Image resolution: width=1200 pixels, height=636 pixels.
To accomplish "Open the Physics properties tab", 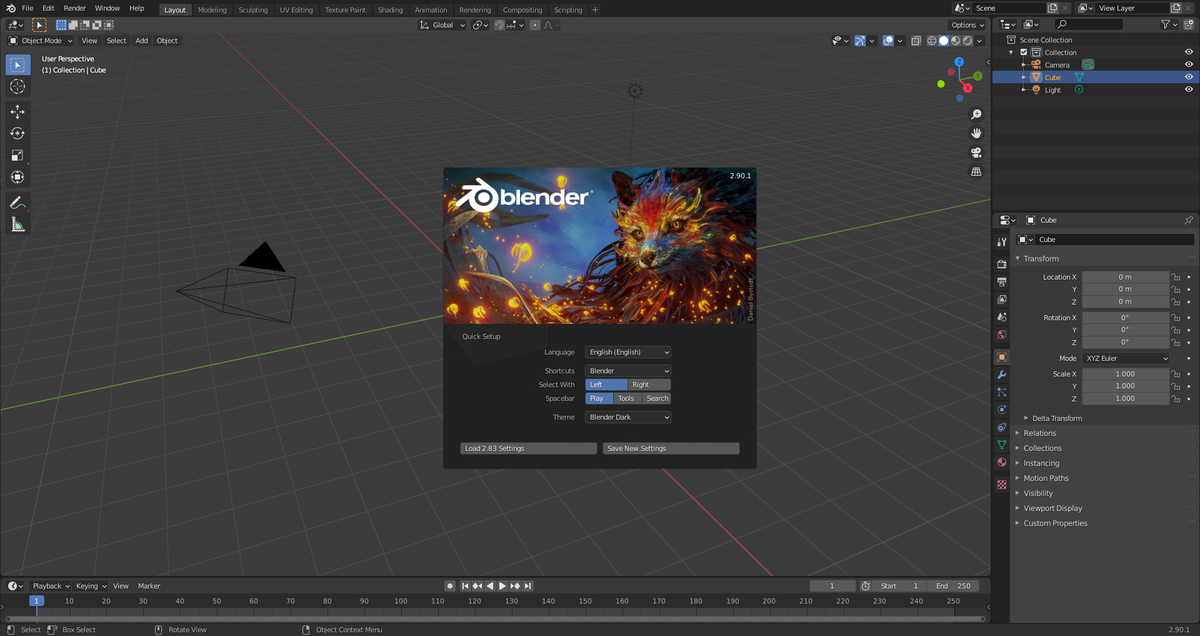I will pyautogui.click(x=1002, y=409).
